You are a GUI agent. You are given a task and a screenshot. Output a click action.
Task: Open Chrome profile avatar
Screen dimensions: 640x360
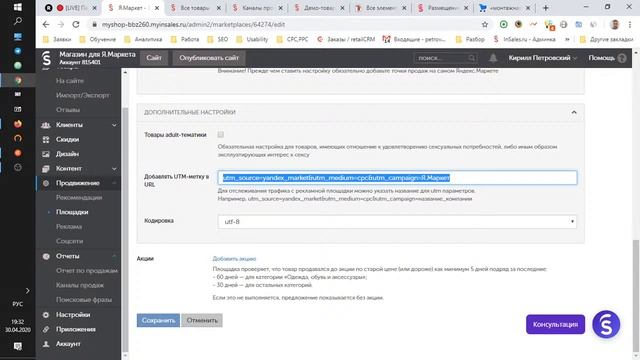[x=615, y=24]
